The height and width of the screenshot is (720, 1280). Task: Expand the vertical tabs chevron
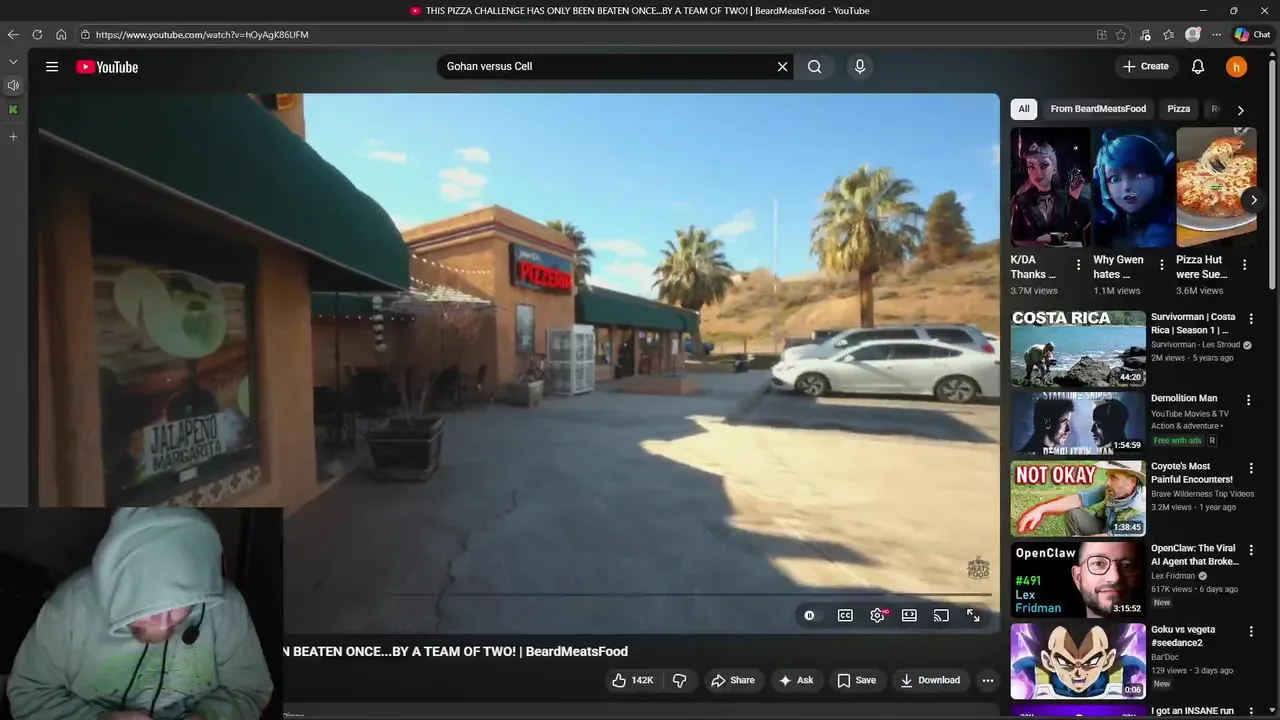click(13, 62)
